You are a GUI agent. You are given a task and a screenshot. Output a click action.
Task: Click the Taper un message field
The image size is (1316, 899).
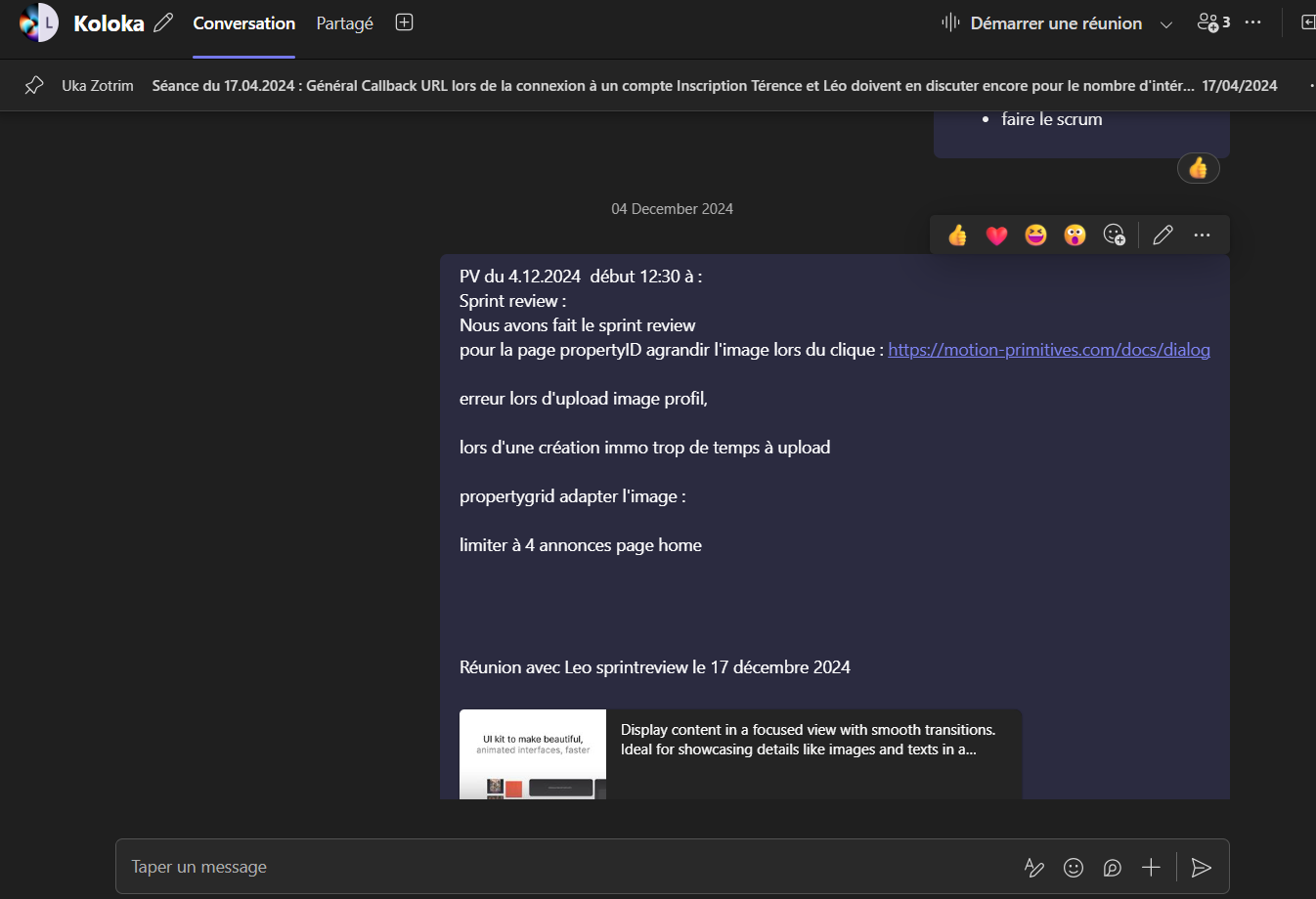click(567, 867)
